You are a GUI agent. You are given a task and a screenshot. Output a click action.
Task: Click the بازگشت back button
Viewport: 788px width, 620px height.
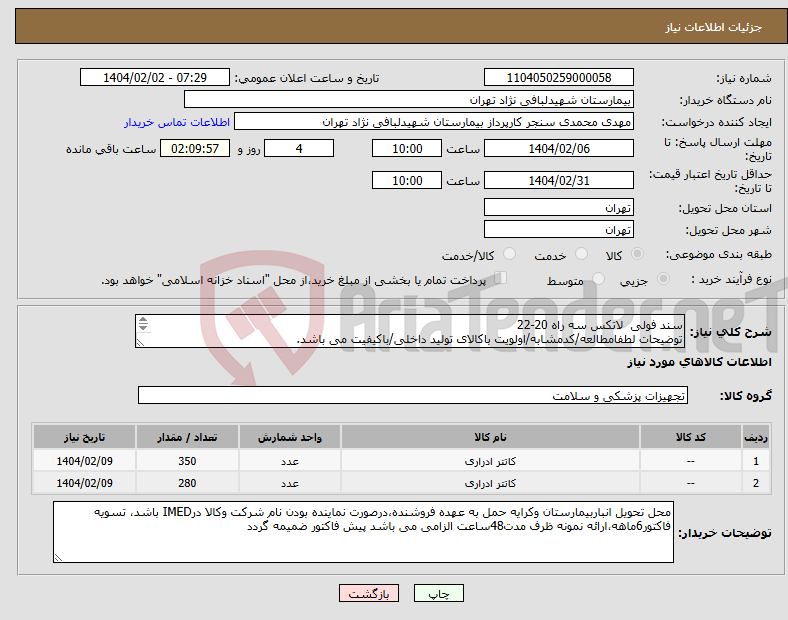click(369, 593)
